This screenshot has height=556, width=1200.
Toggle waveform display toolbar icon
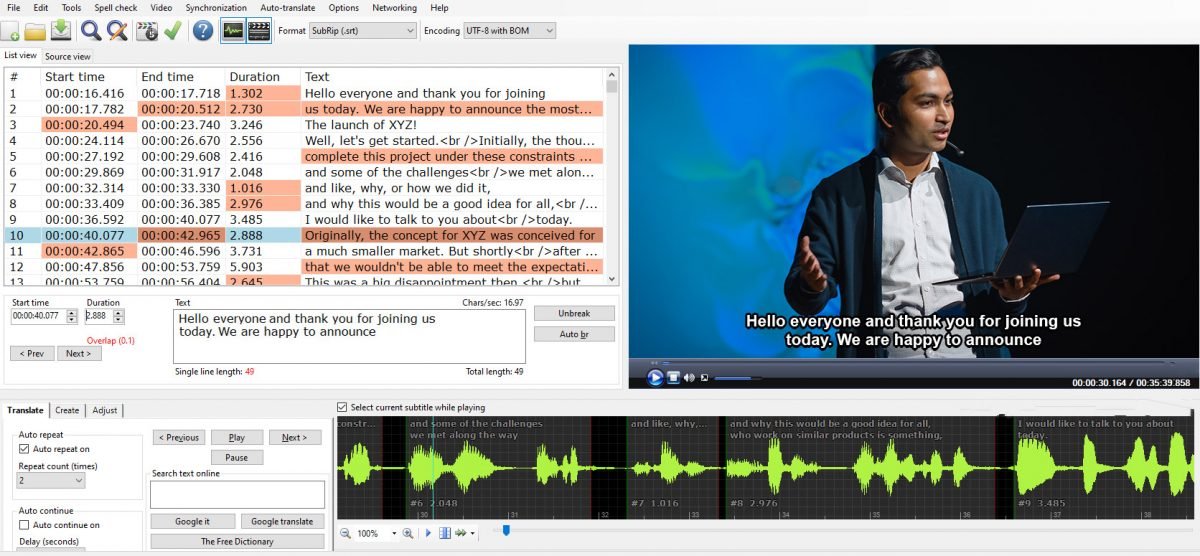233,31
